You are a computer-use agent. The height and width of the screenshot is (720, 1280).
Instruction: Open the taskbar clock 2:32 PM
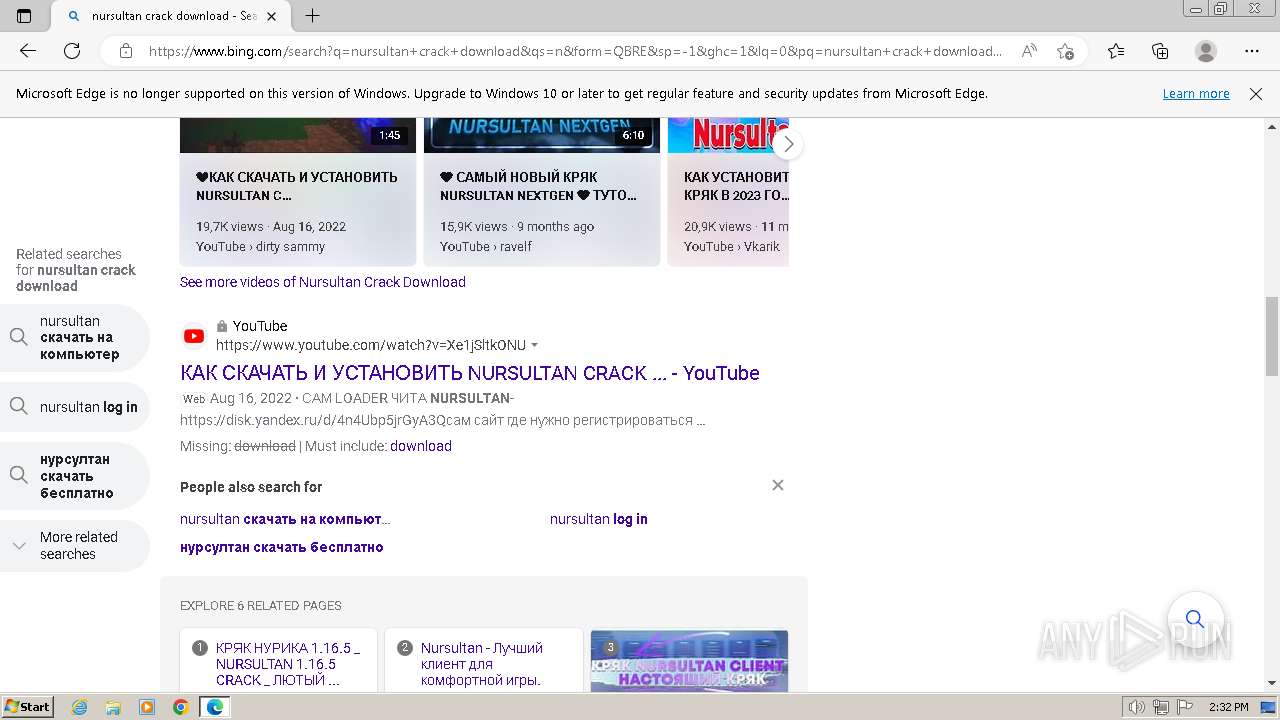[1228, 707]
